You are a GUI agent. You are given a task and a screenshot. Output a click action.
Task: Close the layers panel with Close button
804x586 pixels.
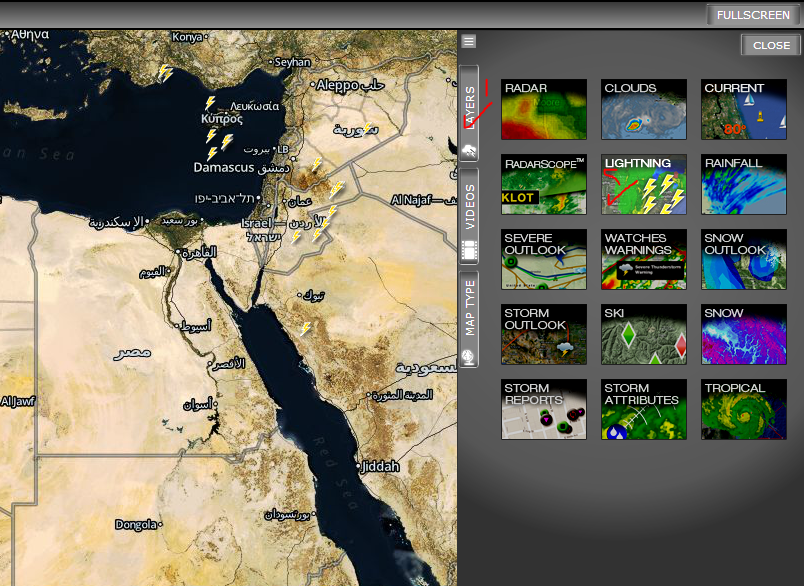(x=771, y=45)
